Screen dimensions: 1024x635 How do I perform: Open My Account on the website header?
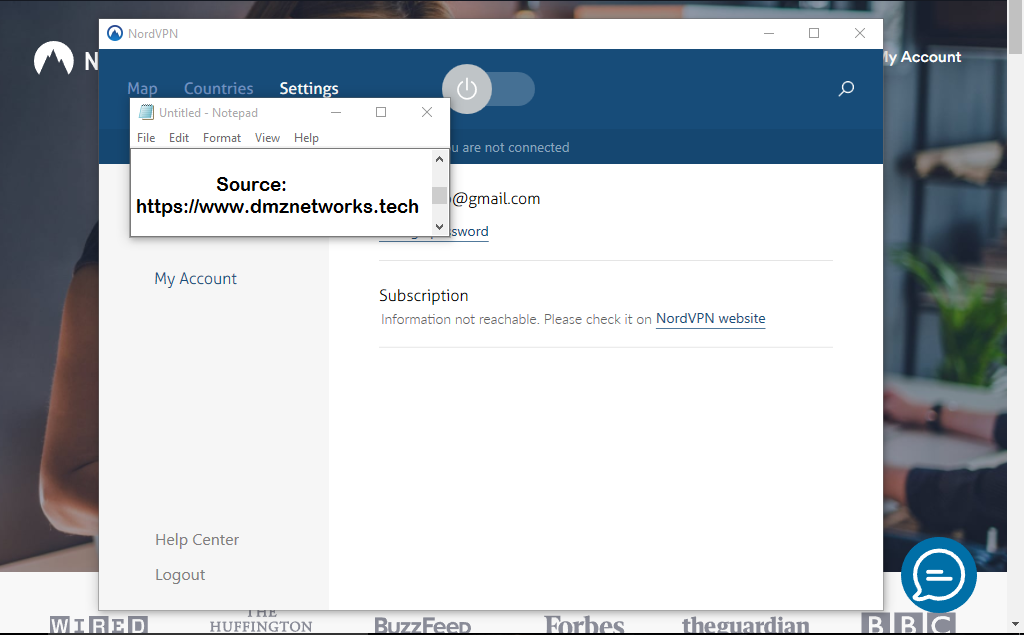[922, 57]
